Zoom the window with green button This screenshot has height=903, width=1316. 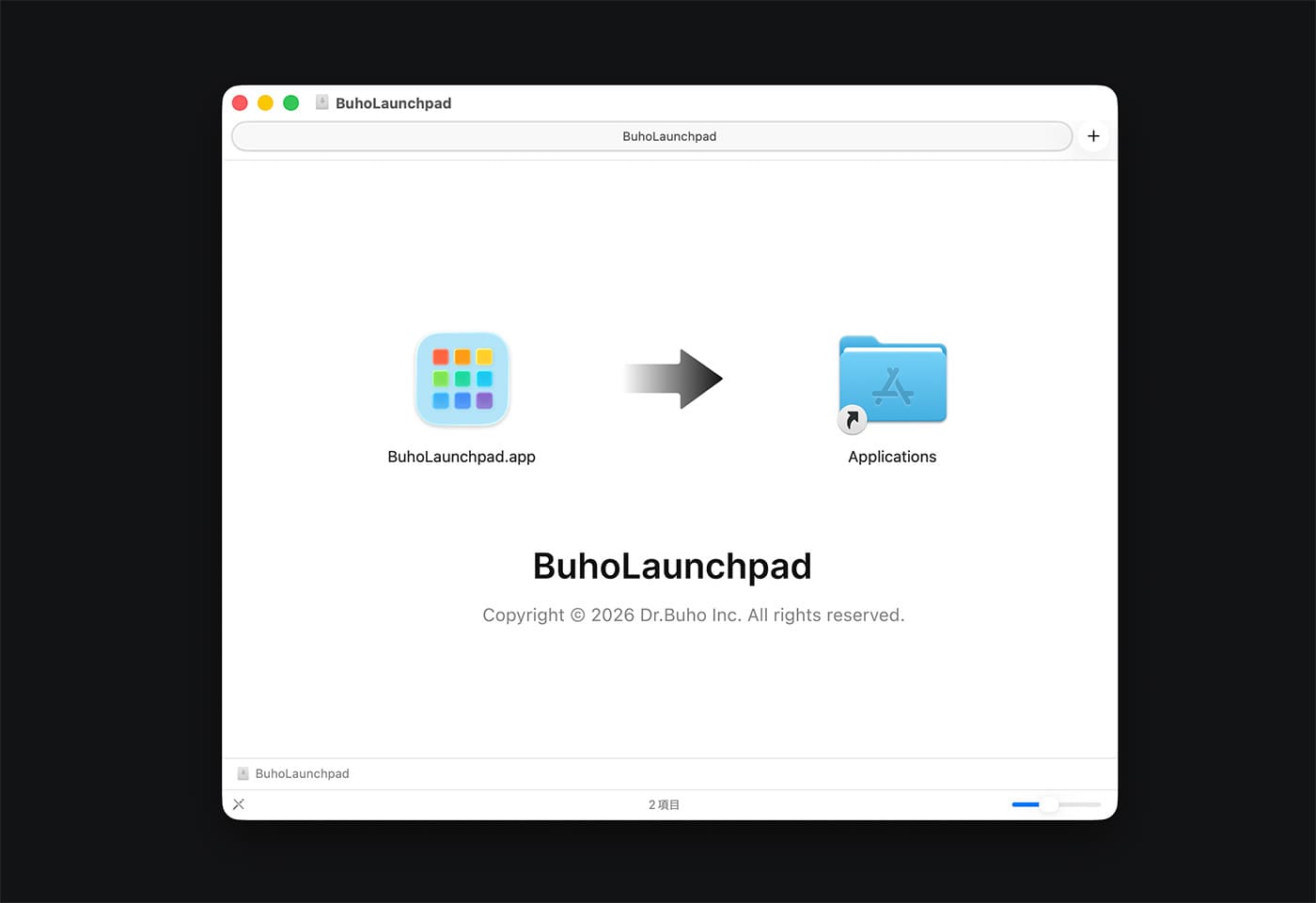click(x=291, y=103)
